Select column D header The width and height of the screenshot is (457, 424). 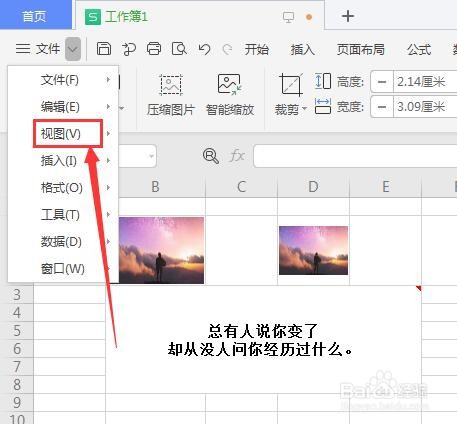[x=313, y=187]
